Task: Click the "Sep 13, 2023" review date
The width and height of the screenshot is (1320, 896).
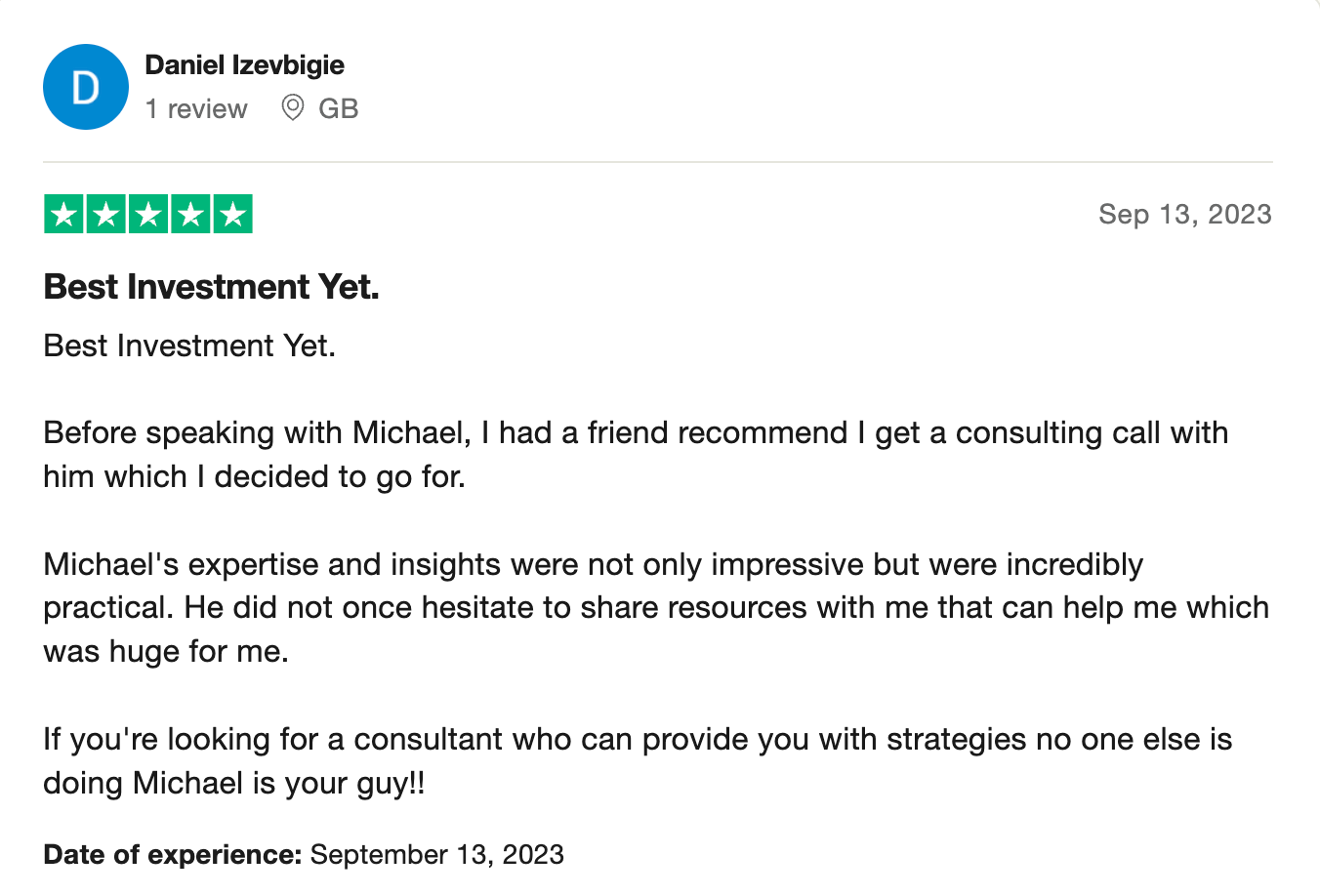Action: coord(1184,214)
